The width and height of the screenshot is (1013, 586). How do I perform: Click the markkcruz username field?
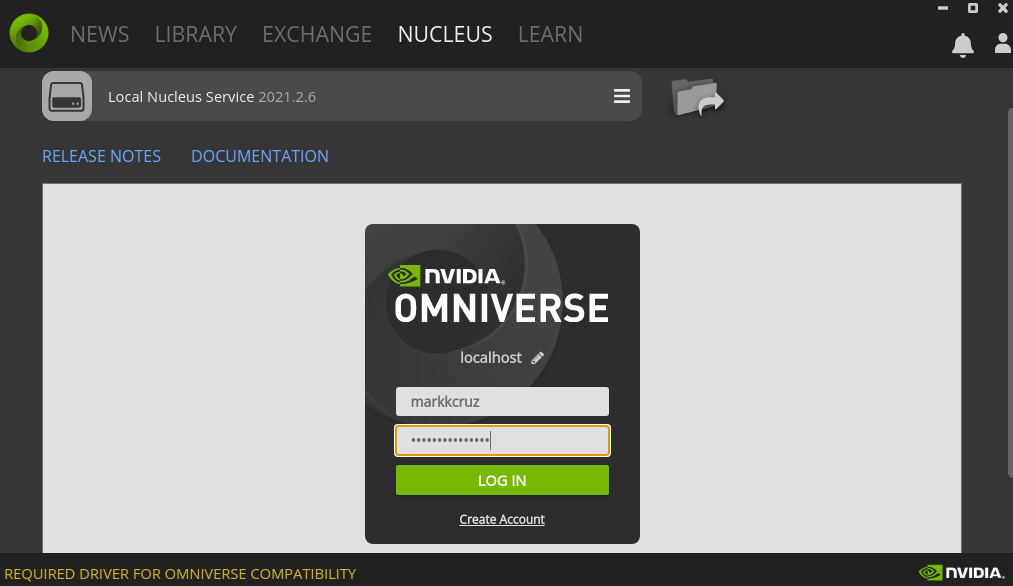502,401
